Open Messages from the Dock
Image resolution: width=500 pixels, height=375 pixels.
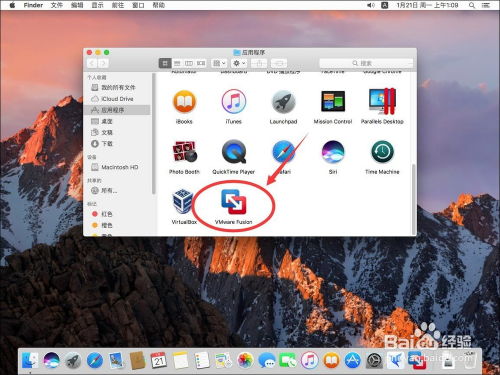(x=267, y=360)
